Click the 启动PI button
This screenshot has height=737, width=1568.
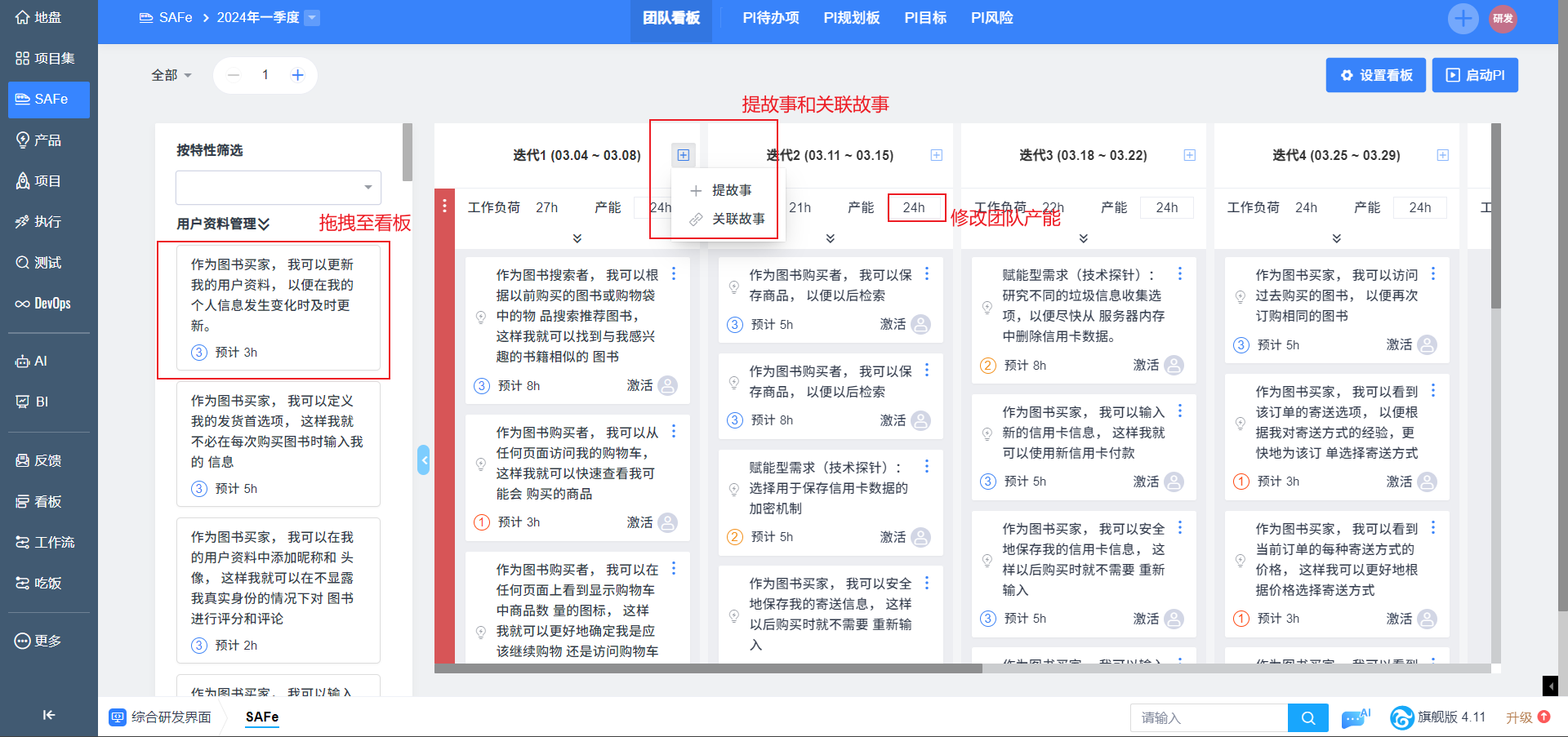click(1474, 75)
